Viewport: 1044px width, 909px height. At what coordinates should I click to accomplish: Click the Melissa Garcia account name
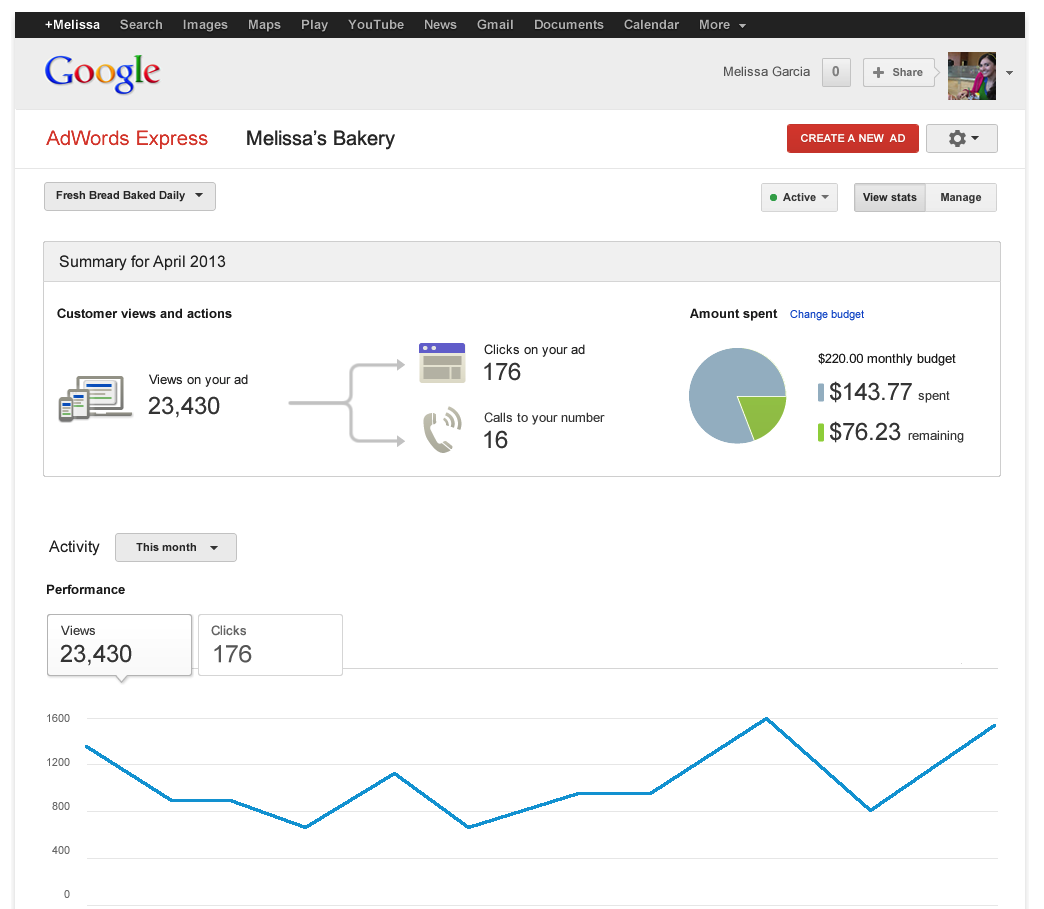(x=766, y=72)
